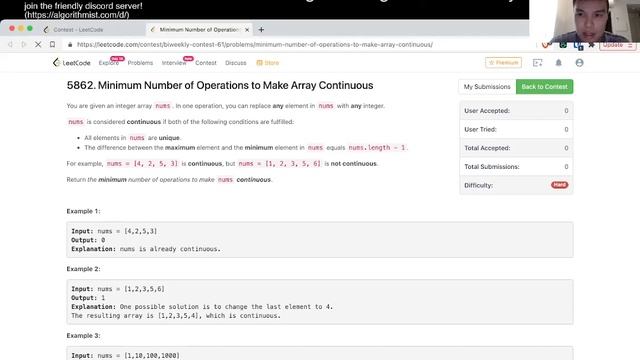Click the Brave shield icon
640x360 pixels.
point(545,45)
